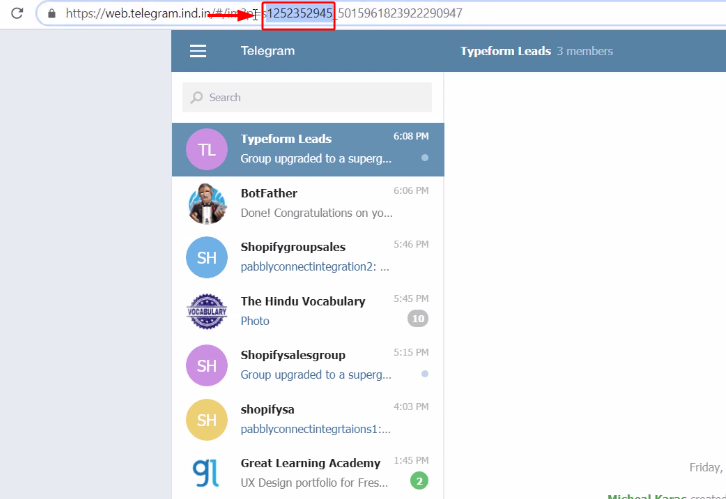This screenshot has width=726, height=499.
Task: Click 'UX Design portfolio for Fres...' preview
Action: (314, 483)
